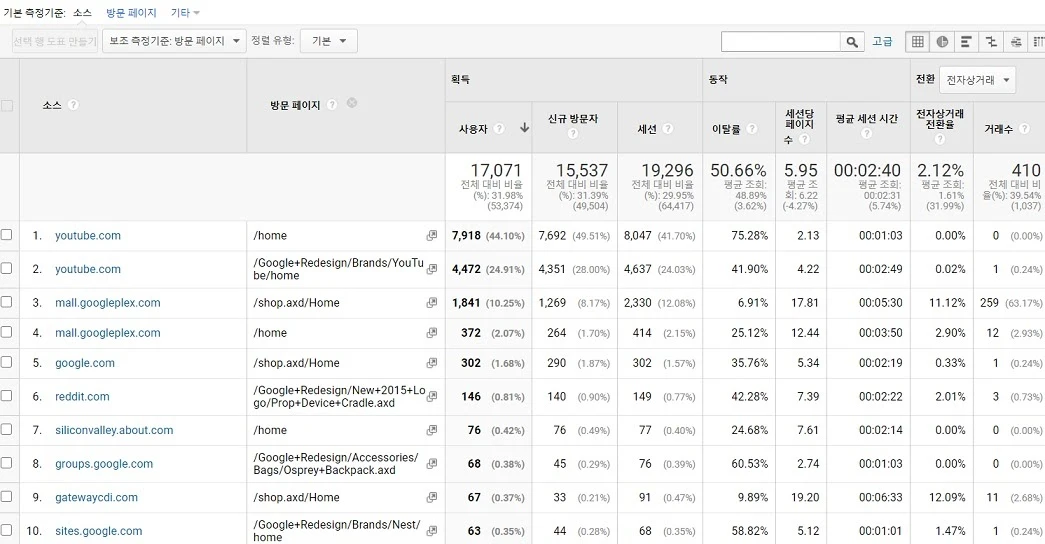Open groups.google.com source link

pyautogui.click(x=104, y=464)
